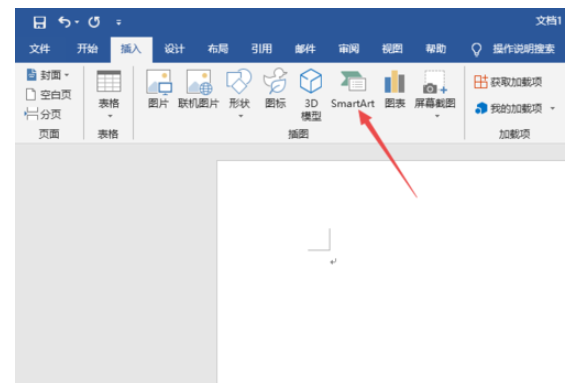This screenshot has height=383, width=574.
Task: Customize the Quick Access Toolbar
Action: pos(118,23)
